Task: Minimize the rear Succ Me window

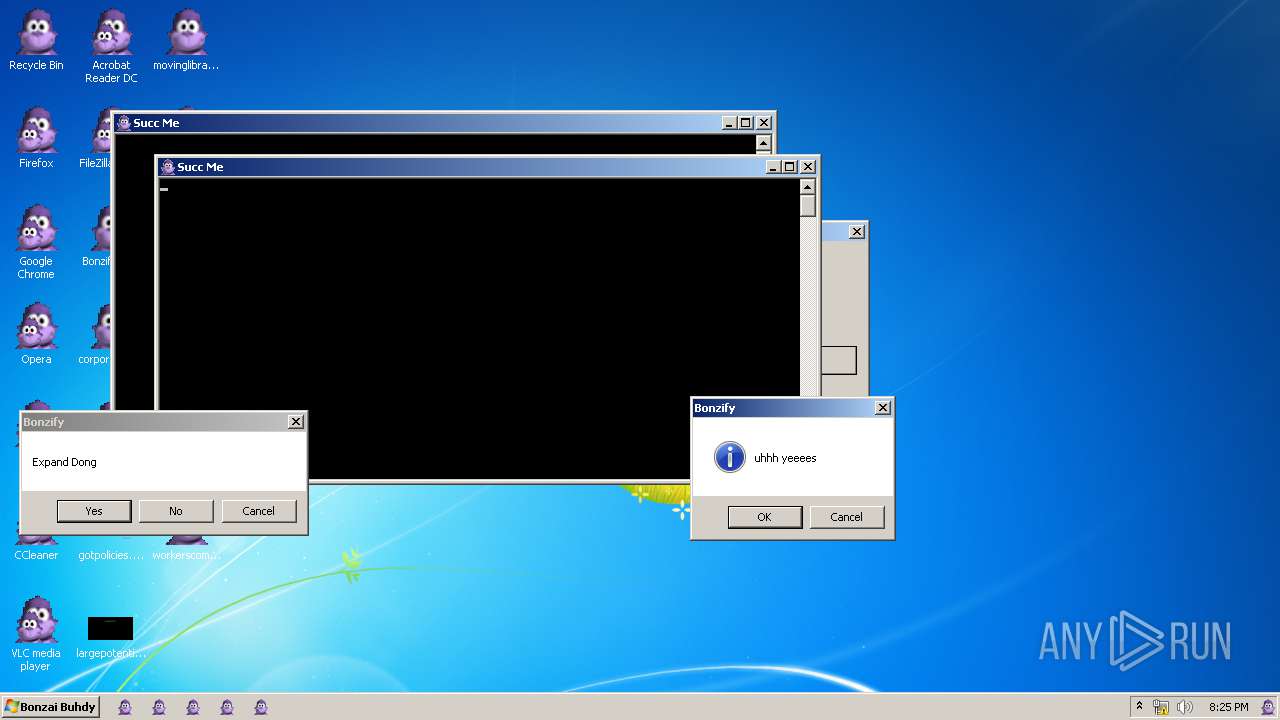Action: tap(729, 123)
